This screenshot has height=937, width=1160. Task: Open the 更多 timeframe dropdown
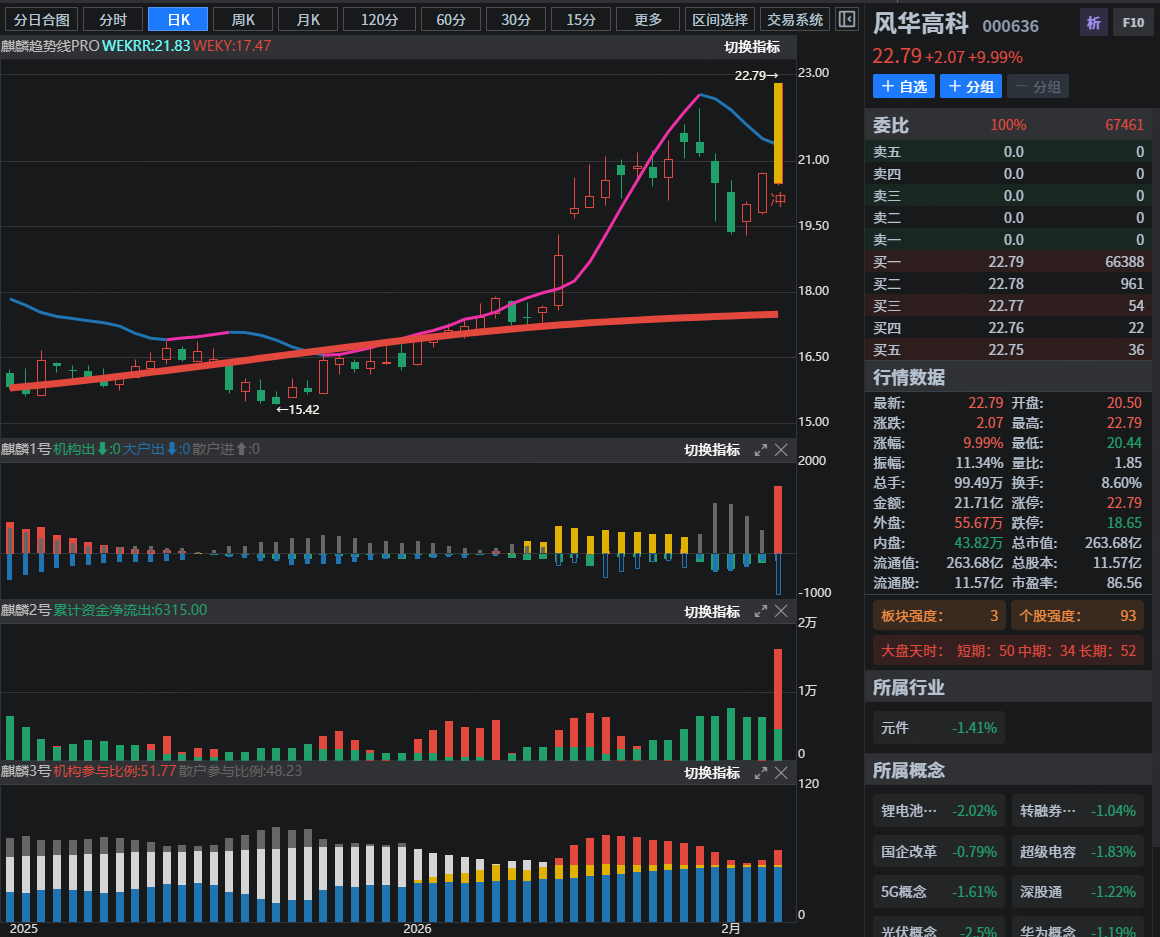(647, 19)
